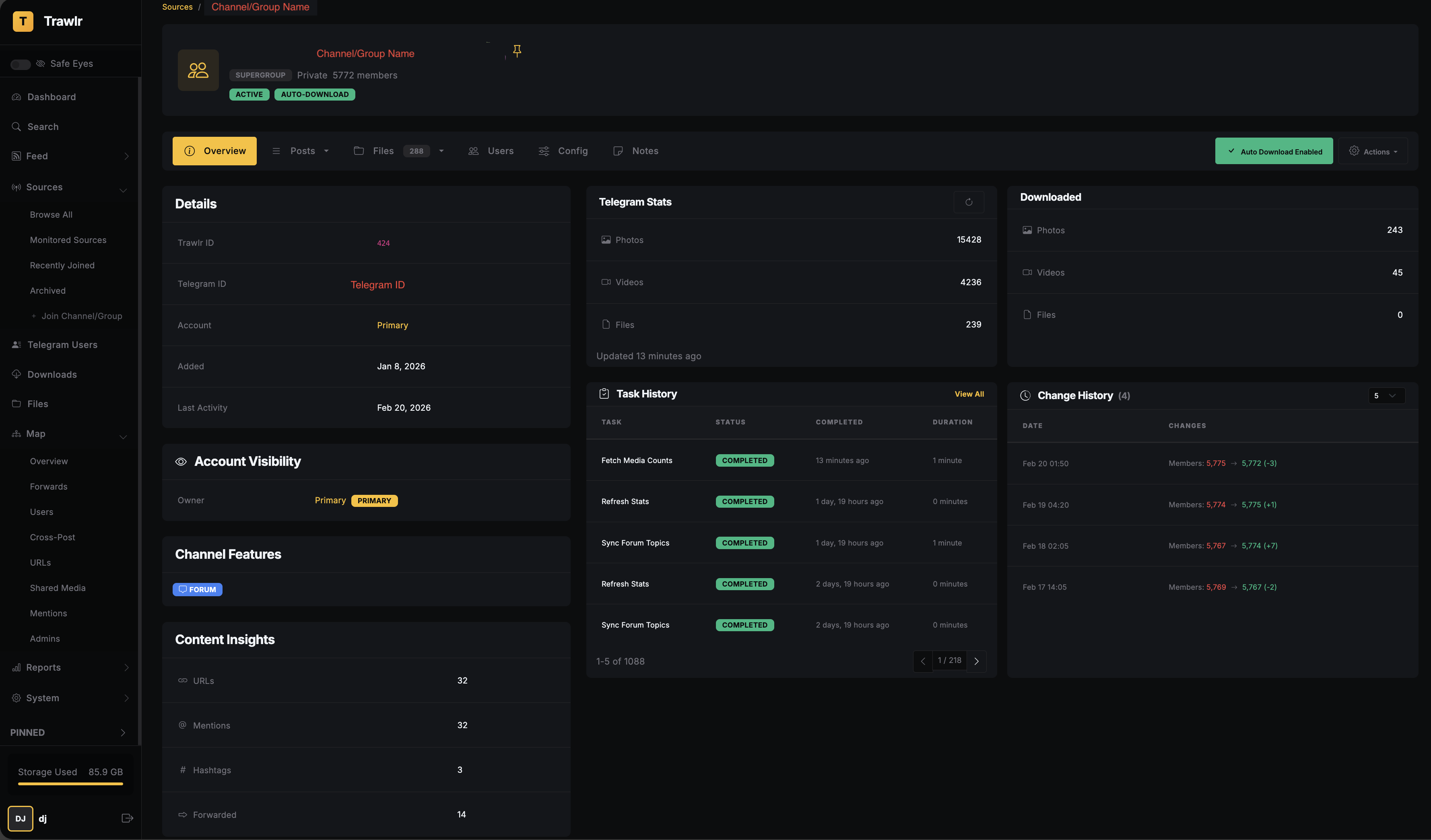1431x840 pixels.
Task: Toggle the Safe Eyes switch
Action: click(21, 64)
